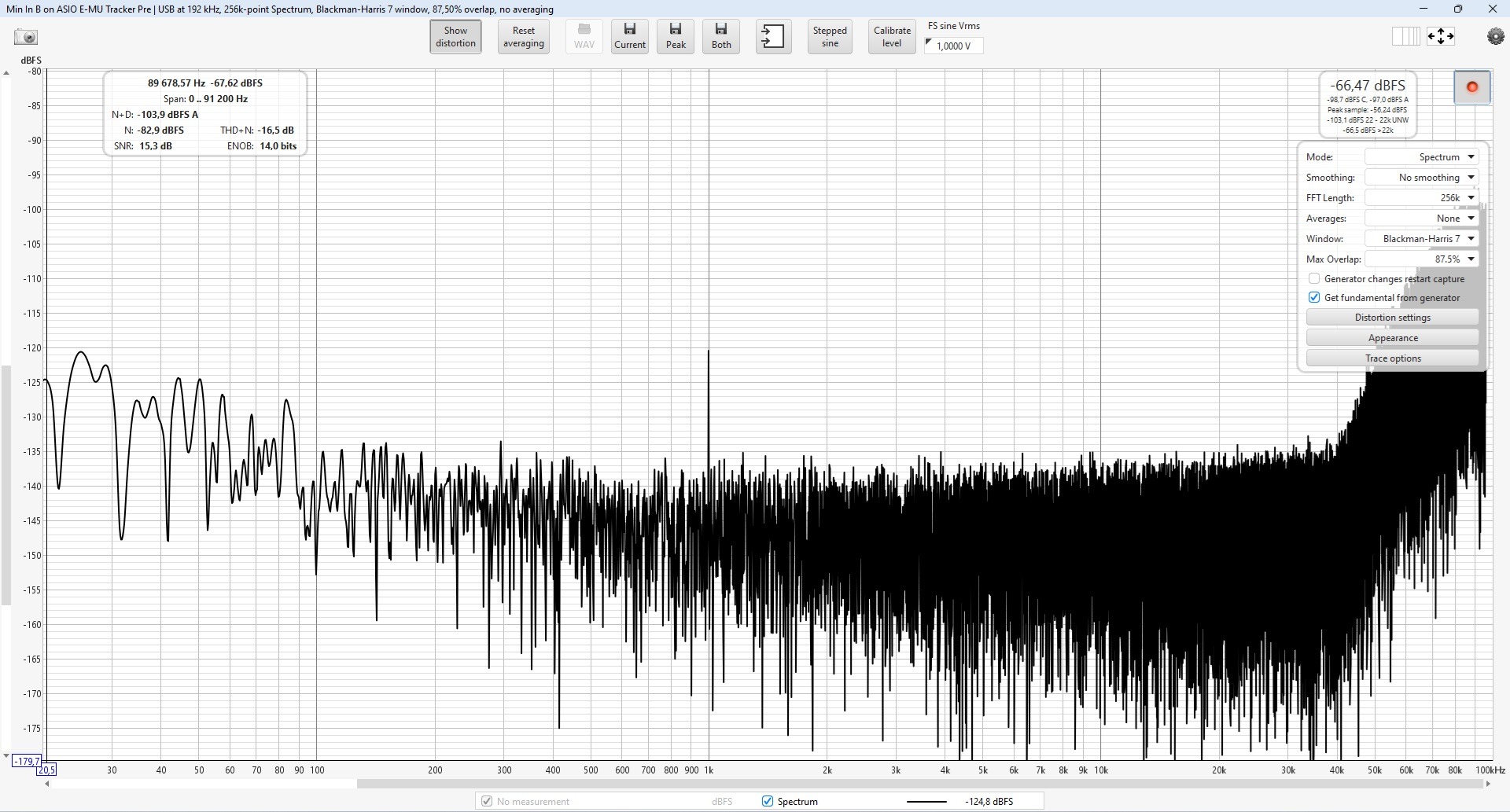Click the horizontal scrollbar right arrow
1510x812 pixels.
click(x=1487, y=784)
